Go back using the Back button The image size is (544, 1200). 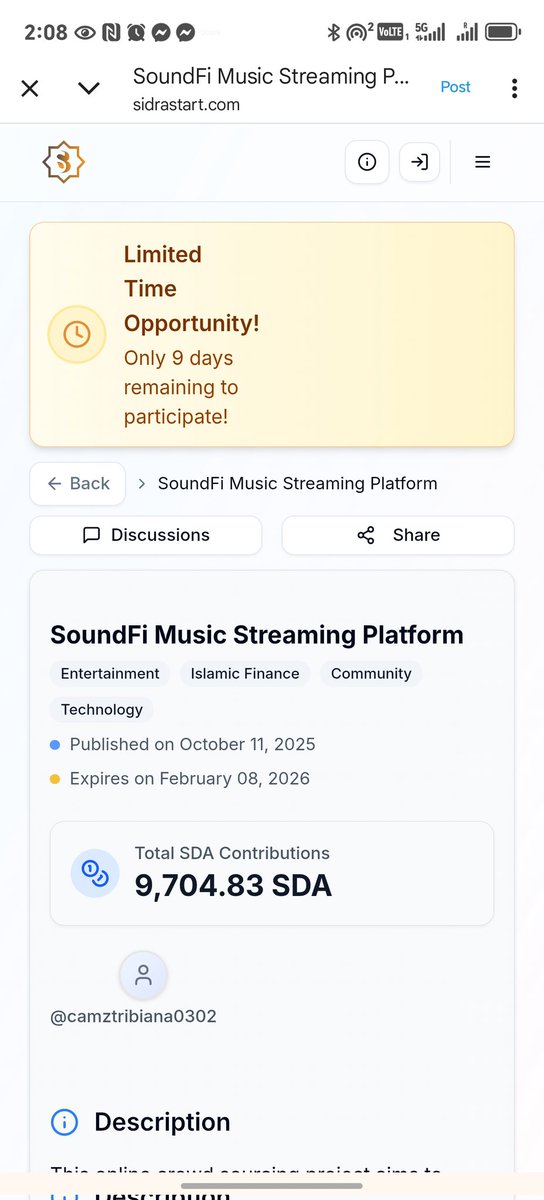(x=78, y=483)
